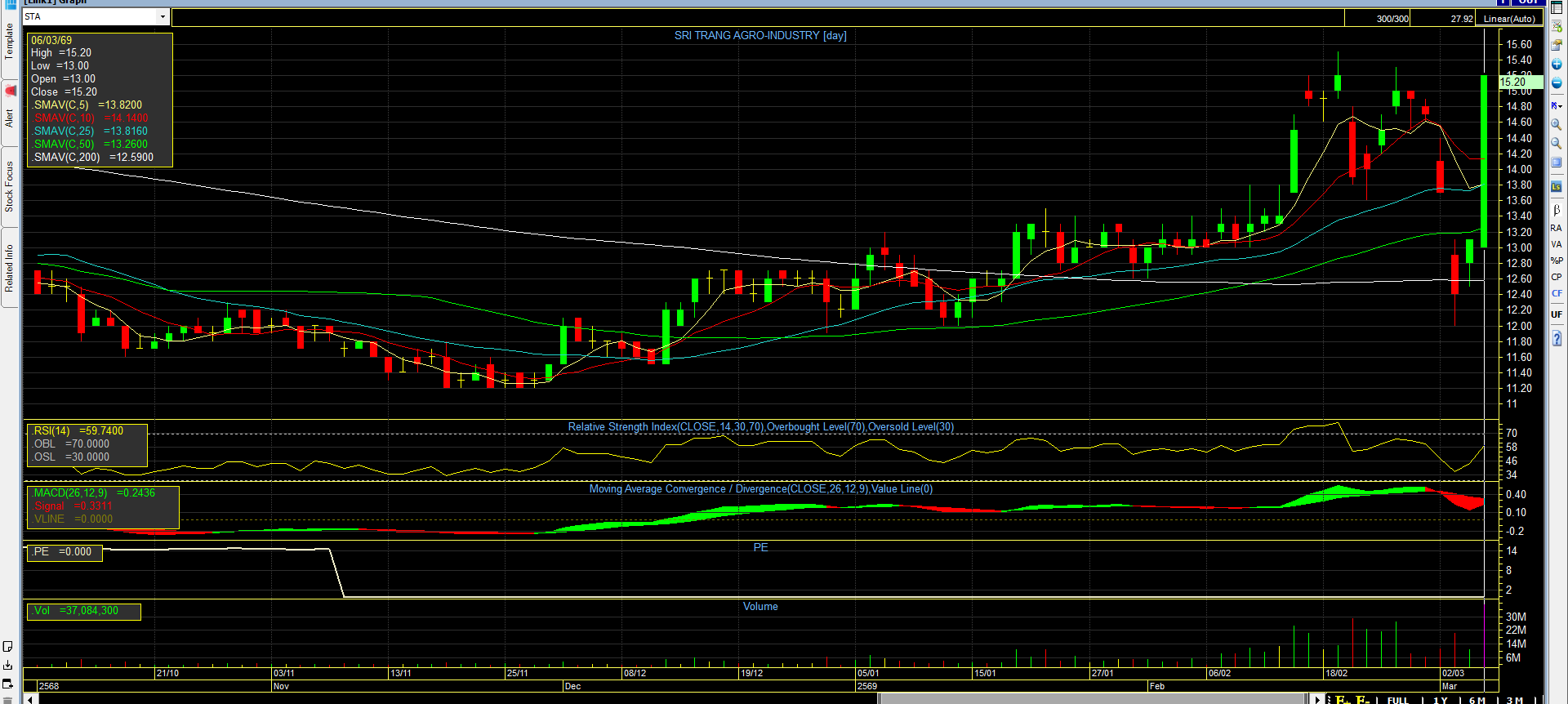The height and width of the screenshot is (704, 1568).
Task: Open the chart type dropdown on right toolbar
Action: tap(1557, 105)
